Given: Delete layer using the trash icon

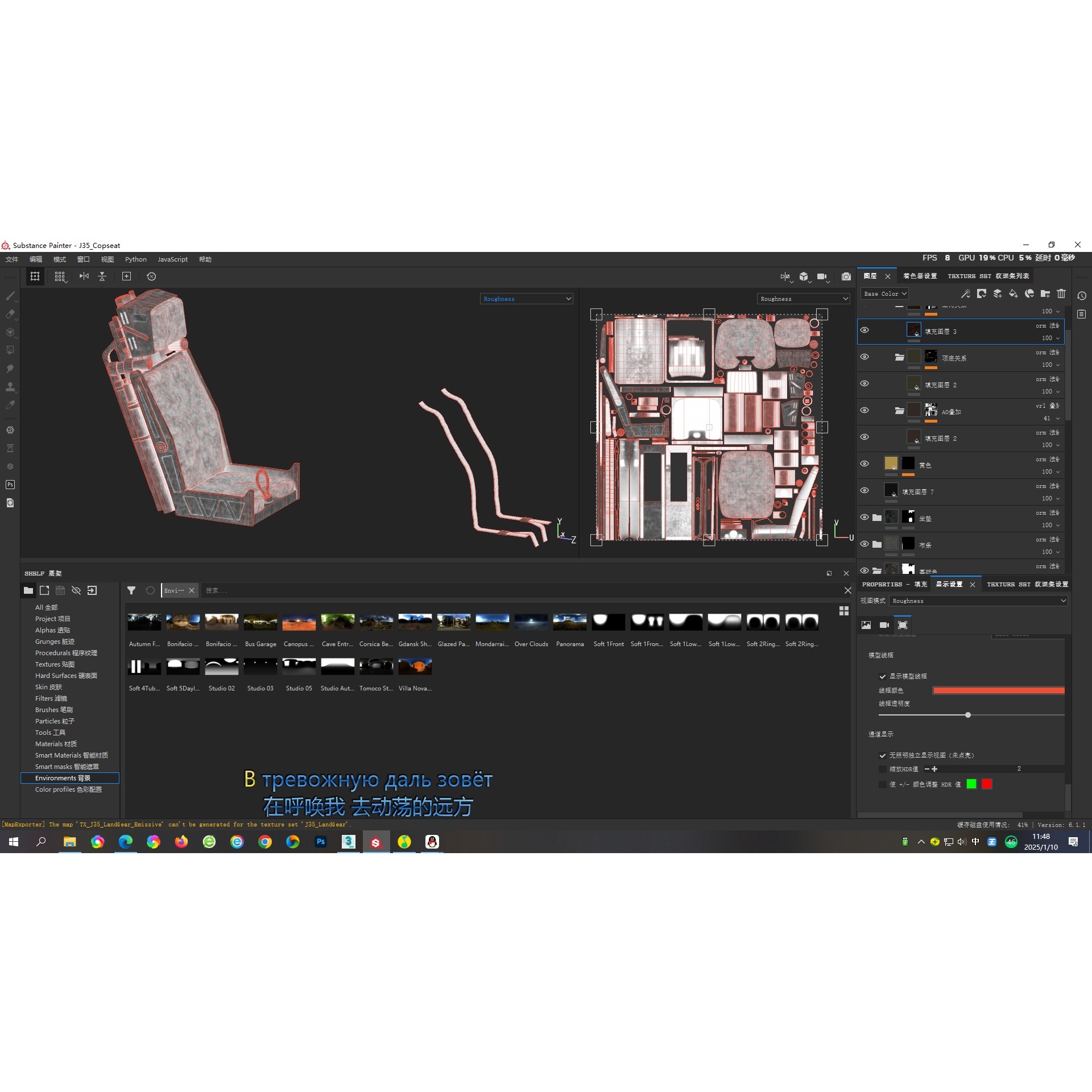Looking at the screenshot, I should click(1061, 293).
